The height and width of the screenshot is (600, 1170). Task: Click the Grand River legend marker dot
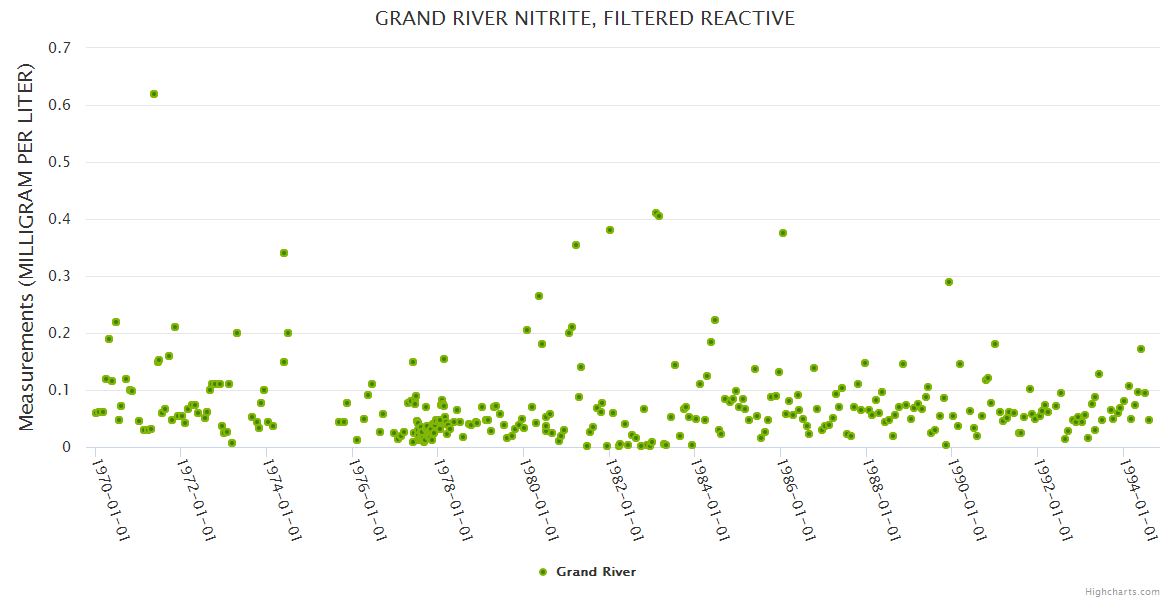[x=543, y=572]
